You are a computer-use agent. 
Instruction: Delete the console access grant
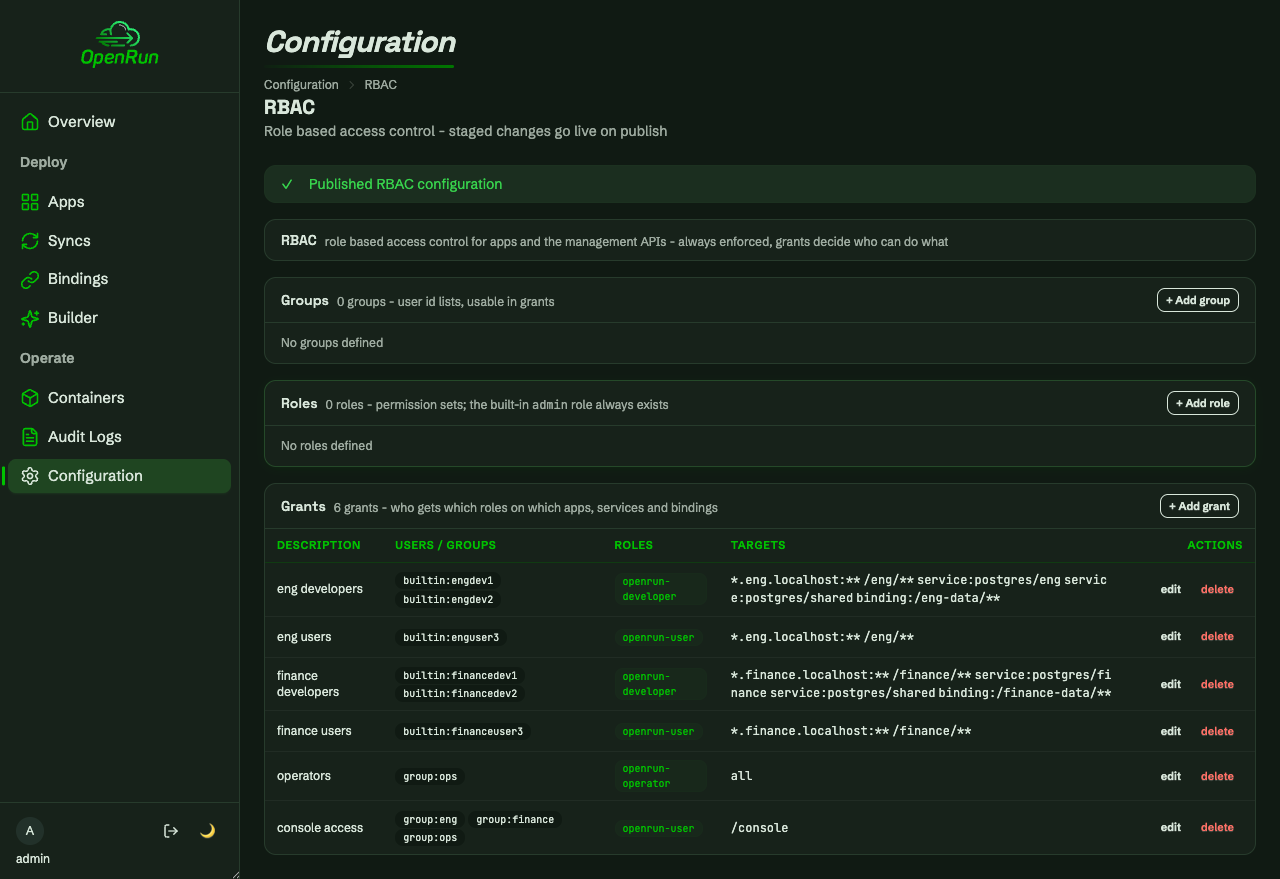pos(1217,827)
